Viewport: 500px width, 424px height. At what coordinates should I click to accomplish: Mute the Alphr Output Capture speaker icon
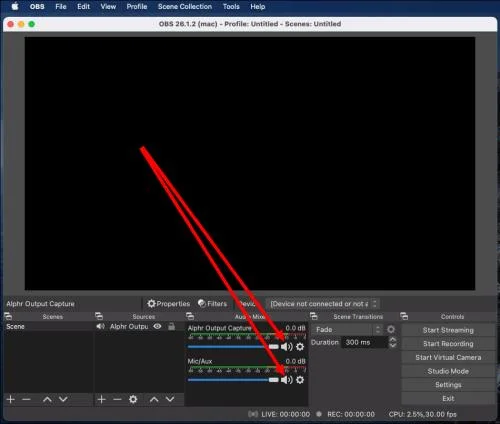286,347
